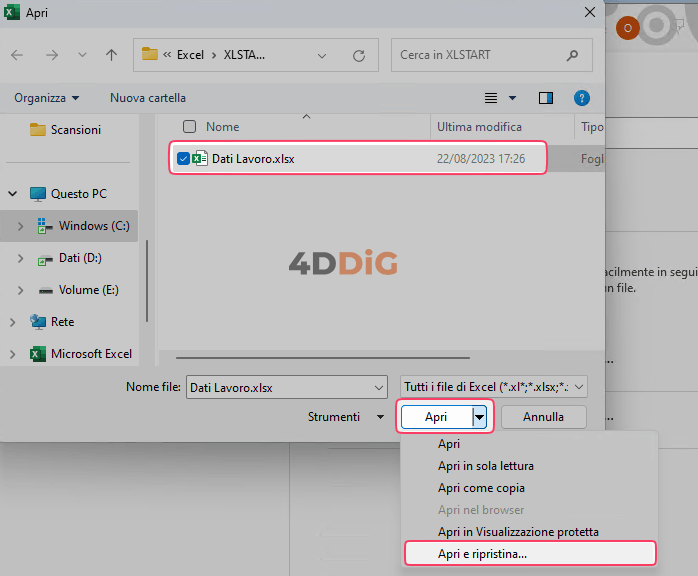This screenshot has height=576, width=698.
Task: Click the search magnifier icon
Action: [572, 55]
